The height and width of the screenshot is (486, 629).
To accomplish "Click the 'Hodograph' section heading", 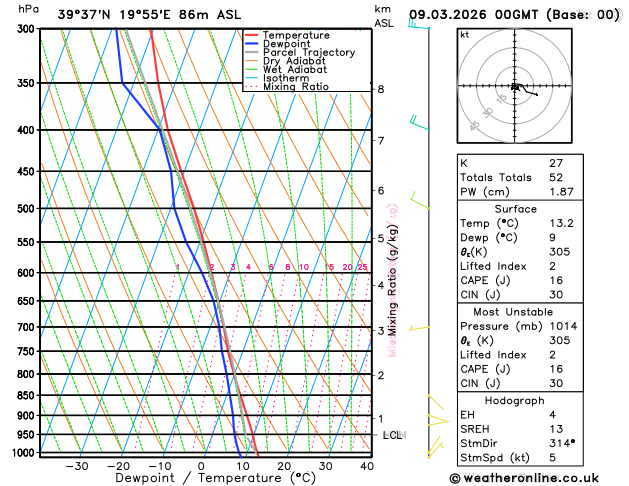I will point(515,401).
